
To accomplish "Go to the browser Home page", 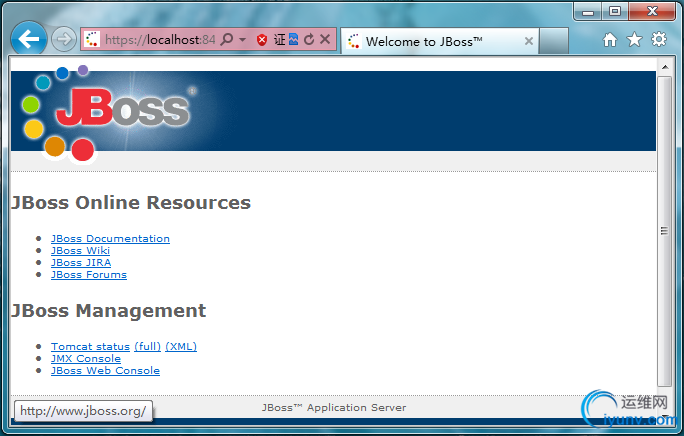I will click(610, 40).
